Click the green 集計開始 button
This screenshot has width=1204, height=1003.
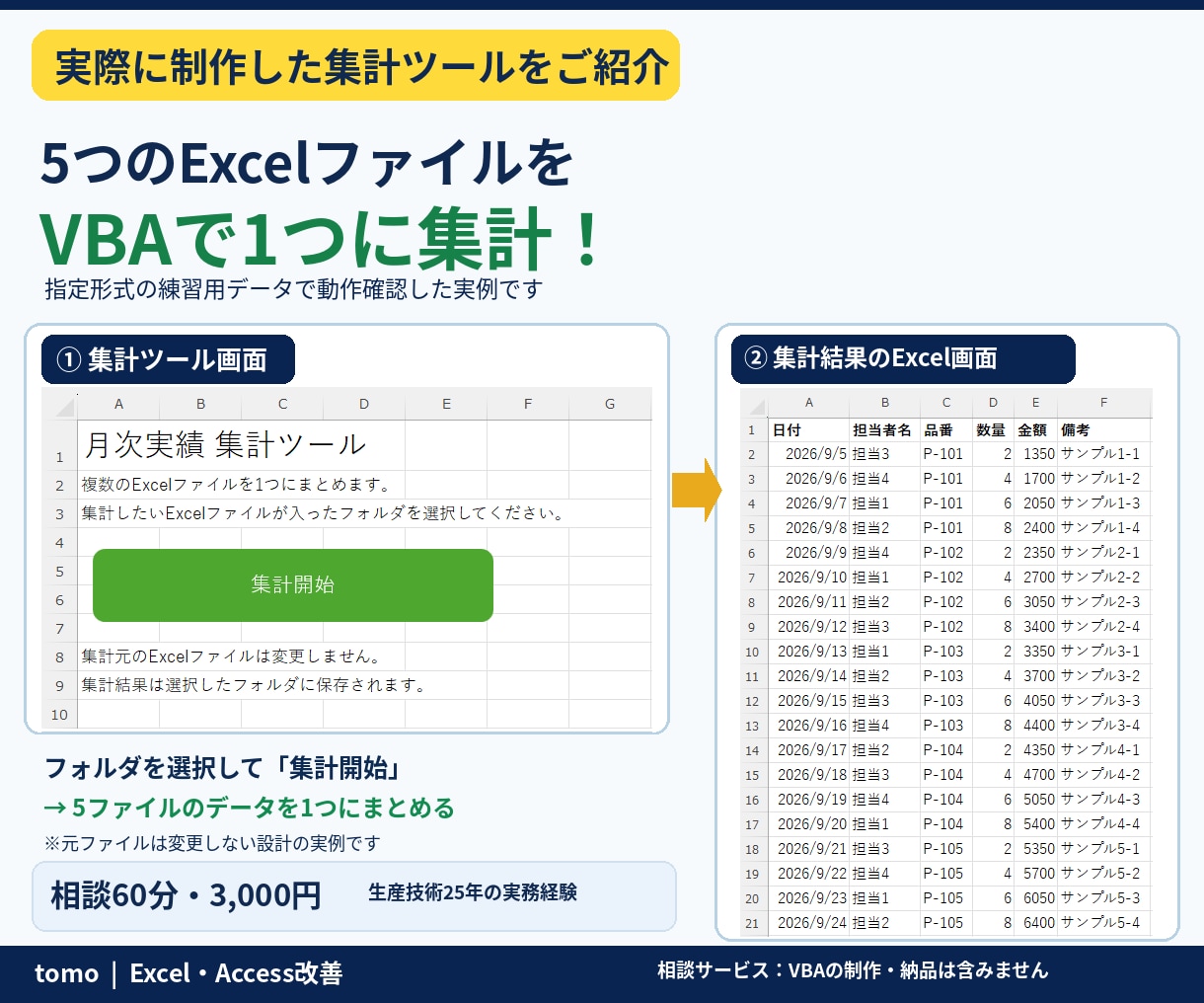[x=293, y=585]
